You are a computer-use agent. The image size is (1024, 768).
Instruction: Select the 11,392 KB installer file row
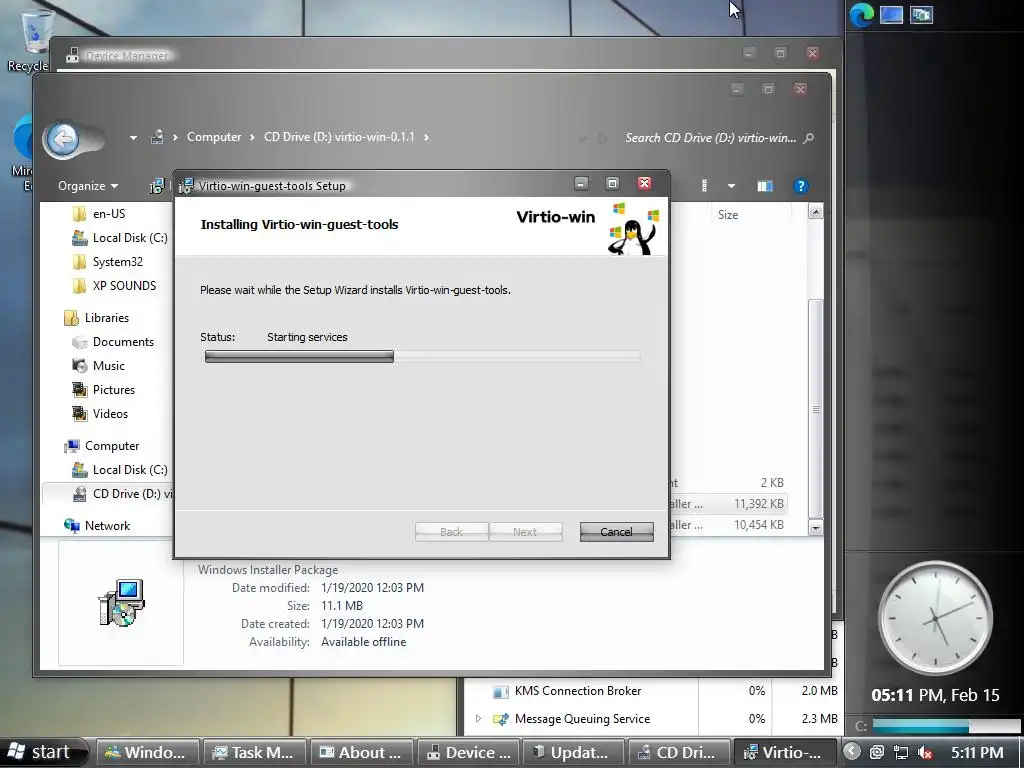[x=728, y=504]
